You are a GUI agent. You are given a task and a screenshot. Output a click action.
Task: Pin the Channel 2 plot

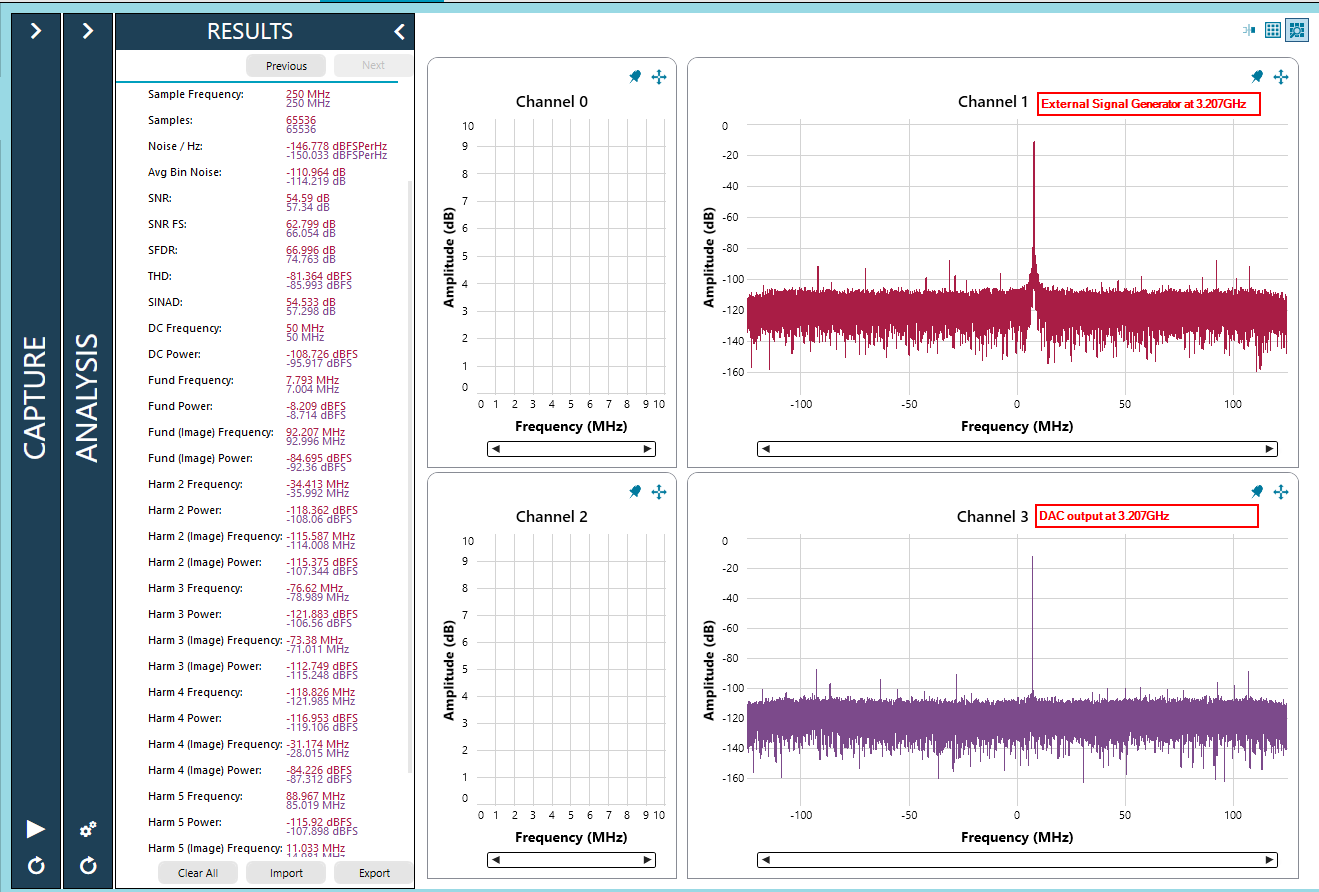[x=635, y=492]
